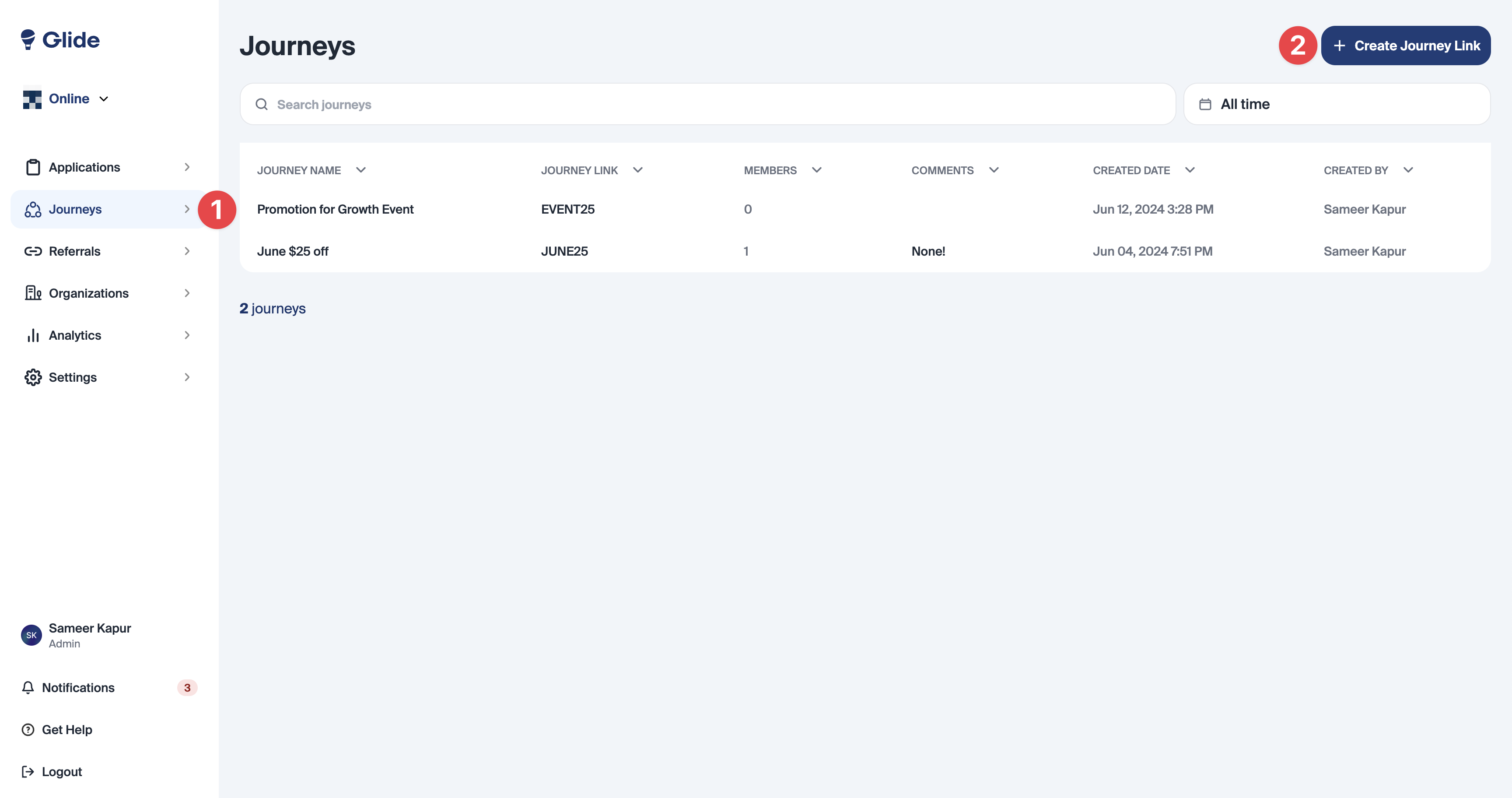Select Logout in the sidebar
Screen dimensions: 1512x798
pyautogui.click(x=62, y=772)
